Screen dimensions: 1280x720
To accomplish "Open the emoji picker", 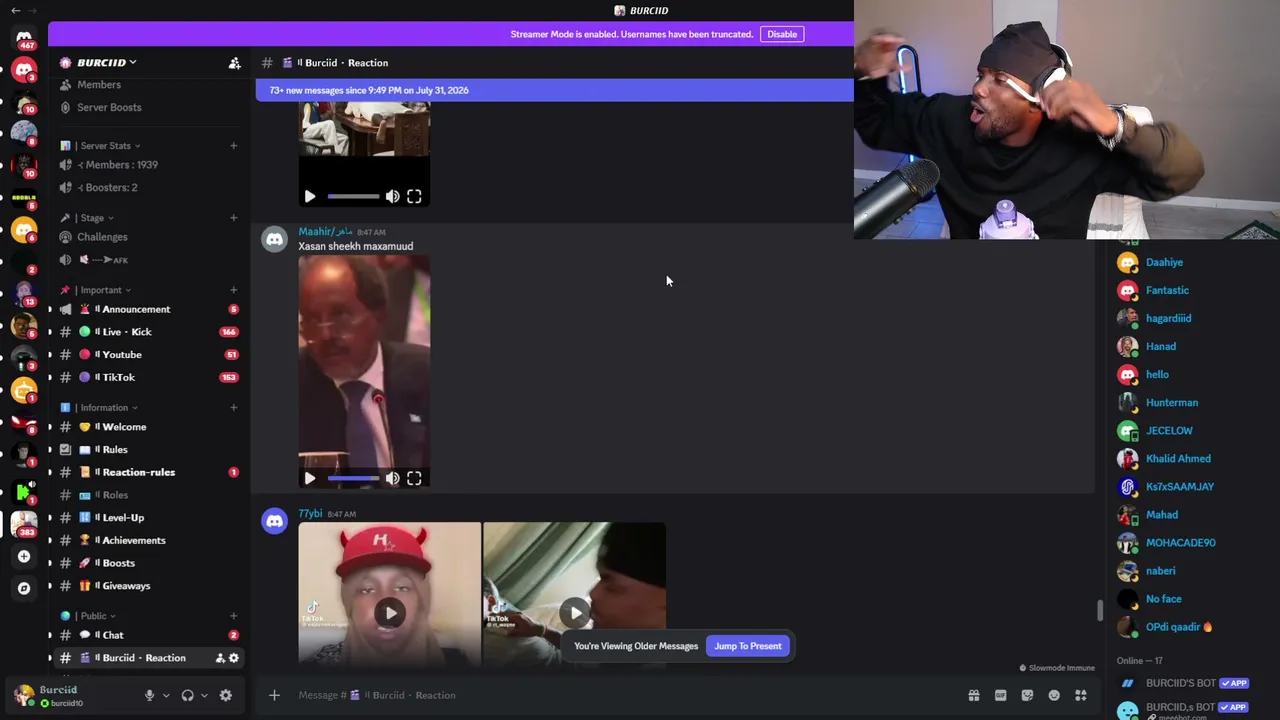I will tap(1054, 695).
